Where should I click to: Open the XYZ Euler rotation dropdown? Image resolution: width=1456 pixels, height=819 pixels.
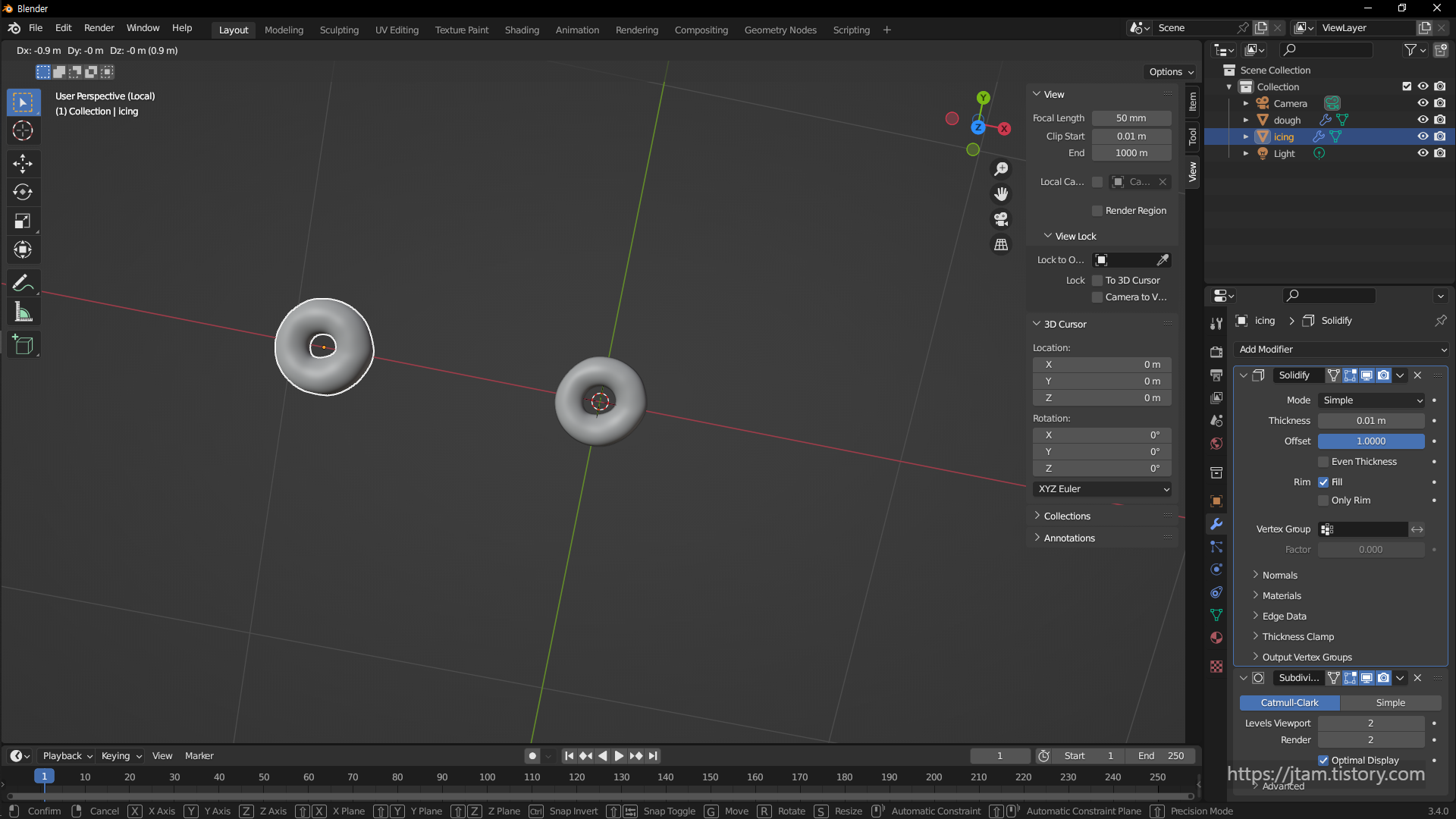click(x=1102, y=489)
